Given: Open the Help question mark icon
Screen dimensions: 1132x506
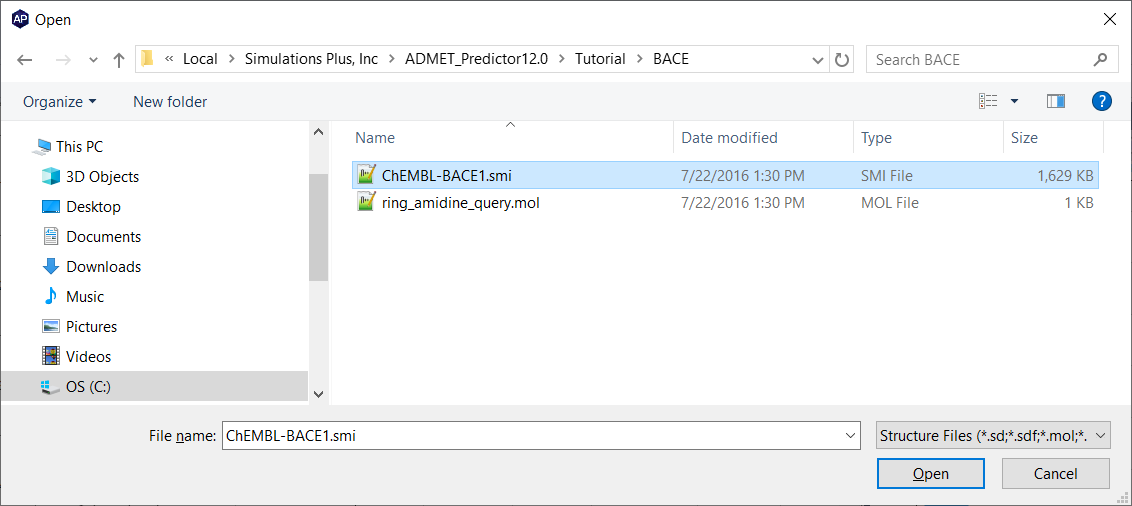Looking at the screenshot, I should [x=1102, y=102].
